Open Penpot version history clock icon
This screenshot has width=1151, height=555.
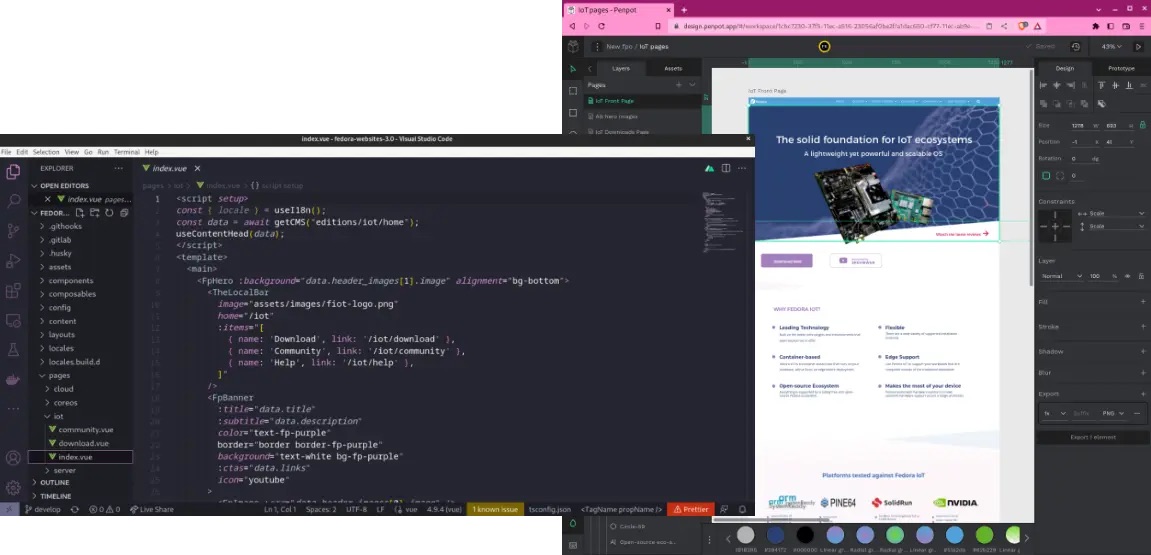(1076, 46)
